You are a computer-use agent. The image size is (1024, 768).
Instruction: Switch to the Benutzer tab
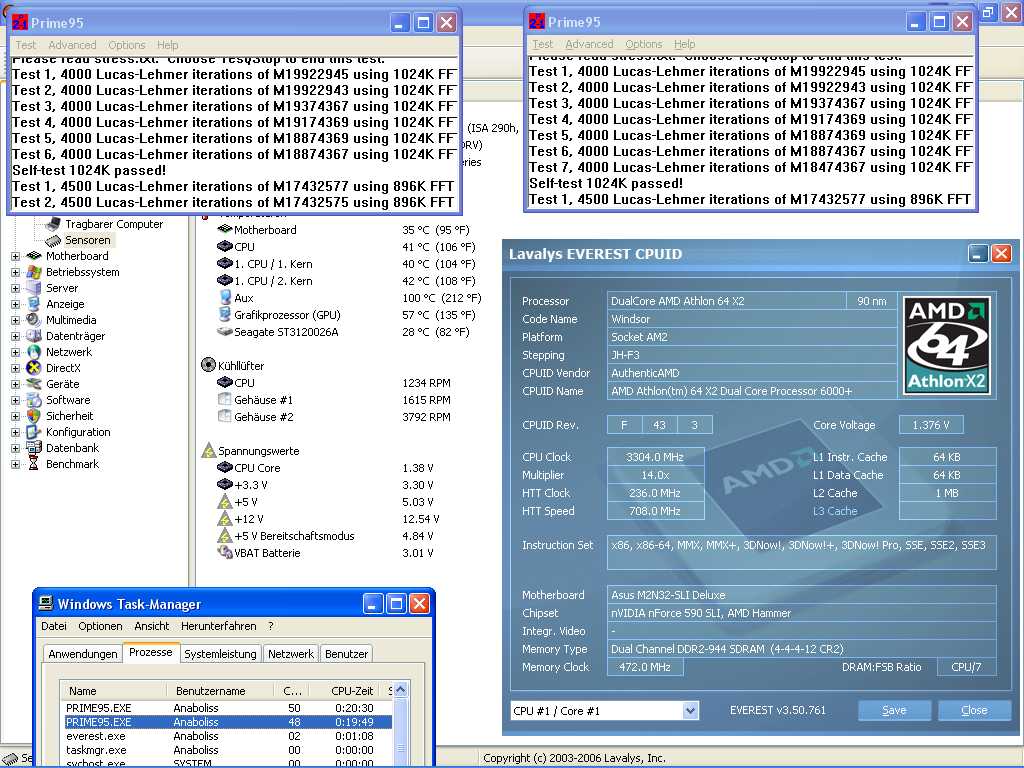346,654
